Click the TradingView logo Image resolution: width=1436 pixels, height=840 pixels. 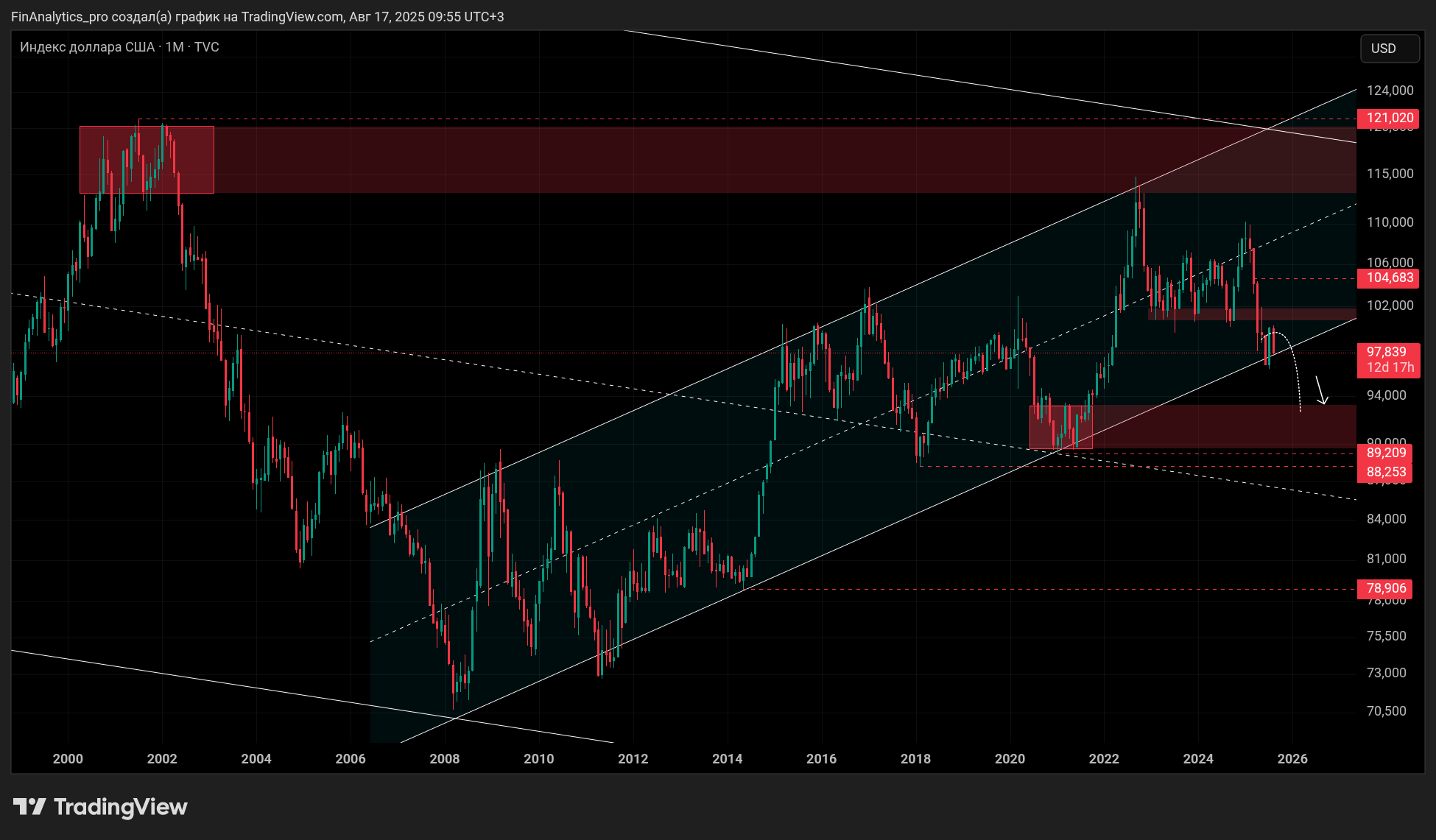click(x=100, y=807)
